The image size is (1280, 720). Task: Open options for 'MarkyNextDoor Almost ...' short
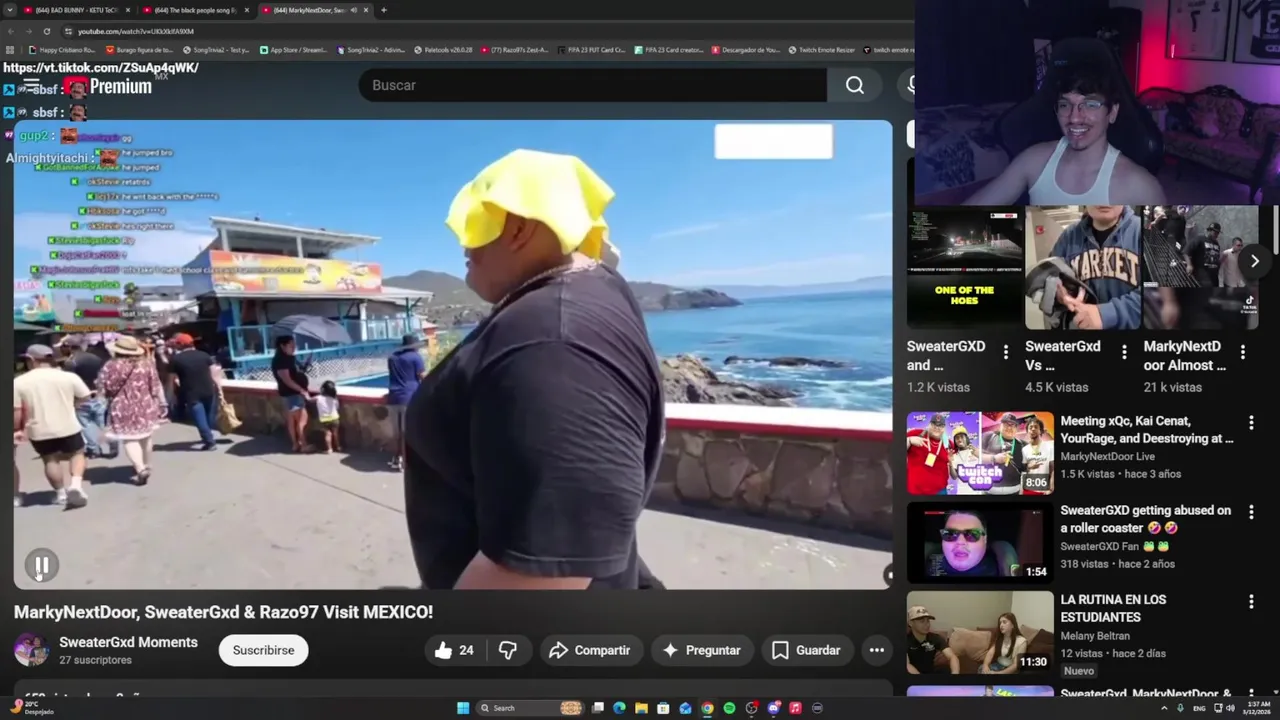(1243, 352)
